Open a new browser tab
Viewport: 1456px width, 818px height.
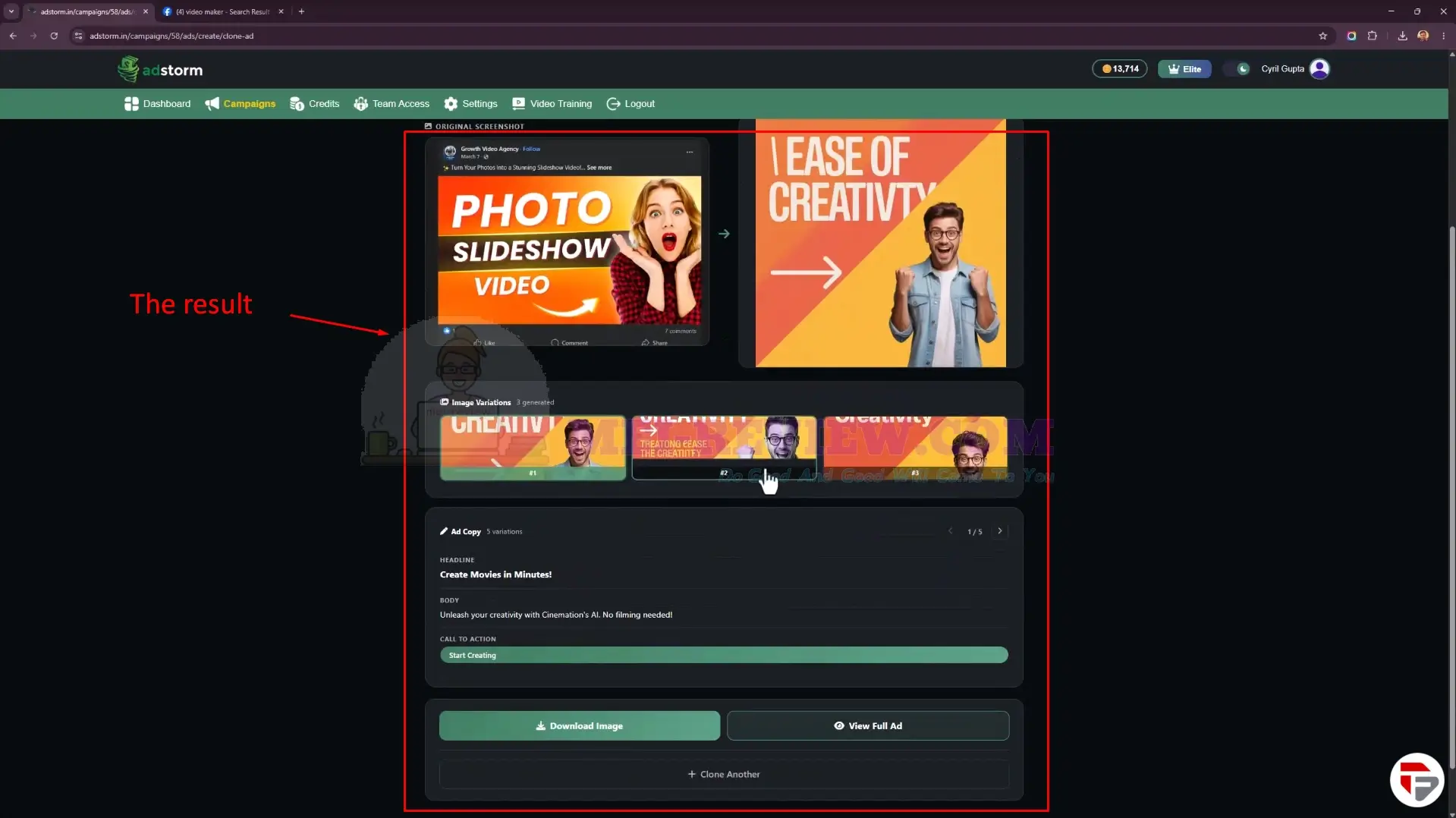(301, 11)
